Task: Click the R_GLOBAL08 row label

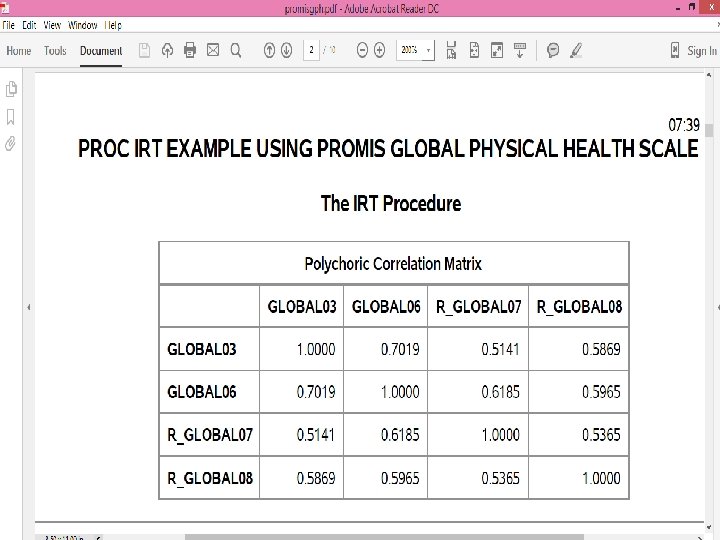Action: 210,478
